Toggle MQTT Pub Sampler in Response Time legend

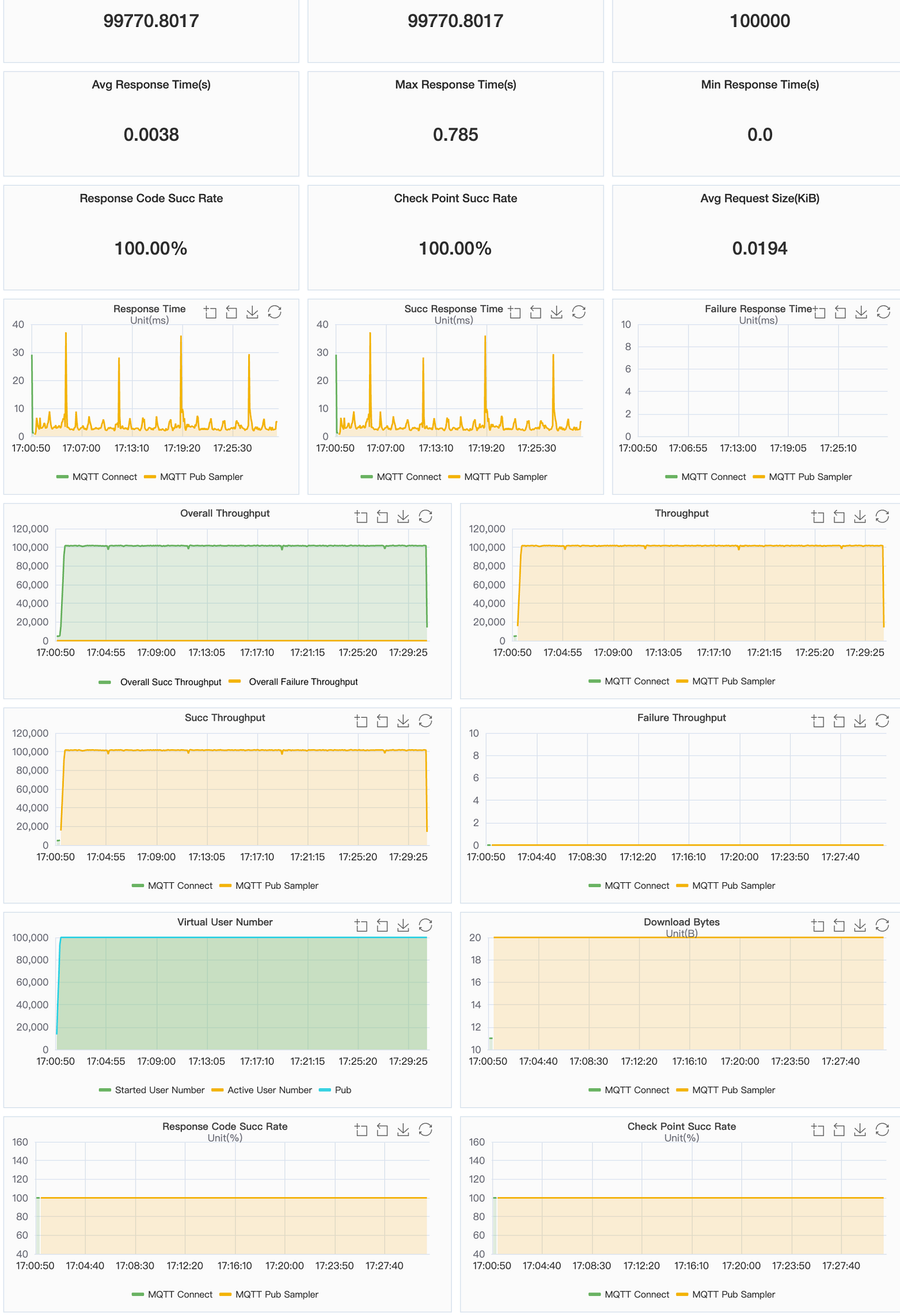tap(194, 477)
